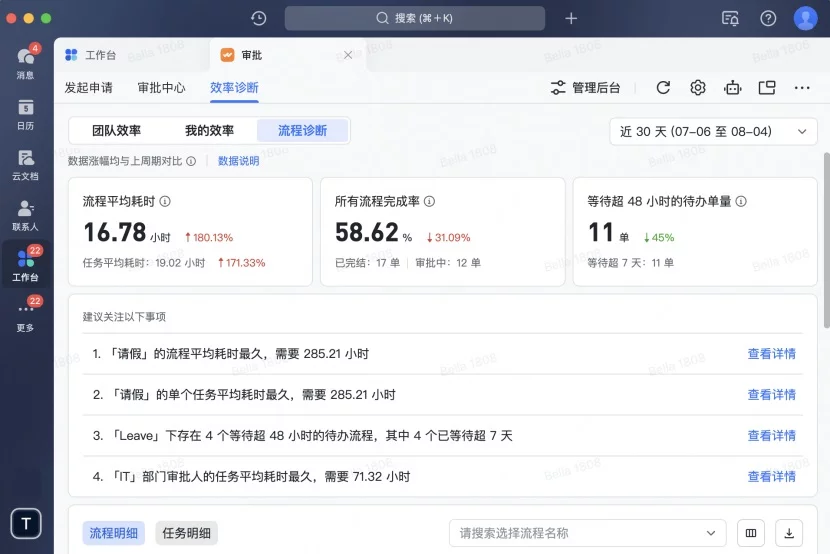Viewport: 830px width, 554px height.
Task: Click the robot assistant icon
Action: coord(733,88)
